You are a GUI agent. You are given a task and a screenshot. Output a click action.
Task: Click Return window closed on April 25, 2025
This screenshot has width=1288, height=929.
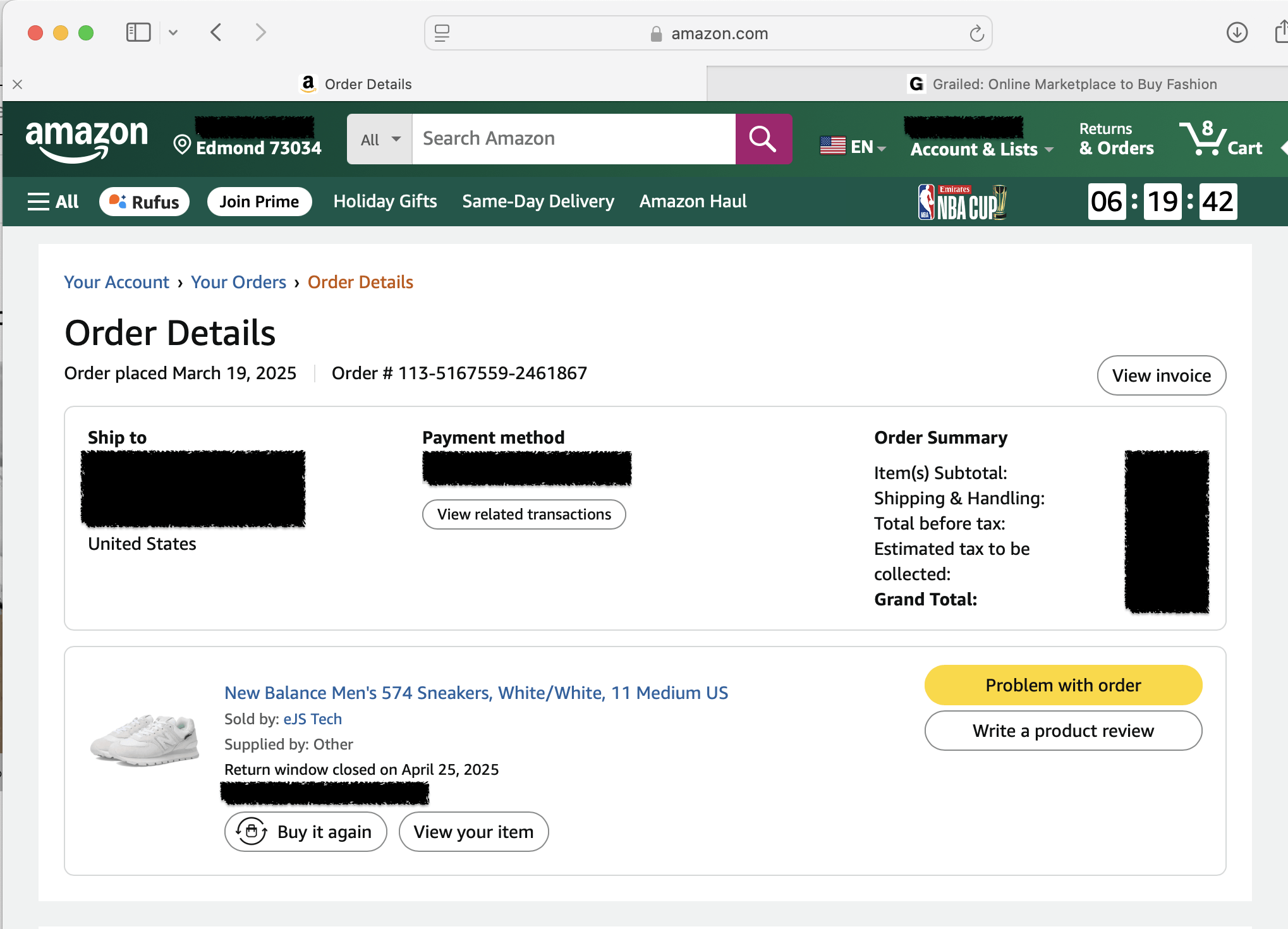click(361, 769)
